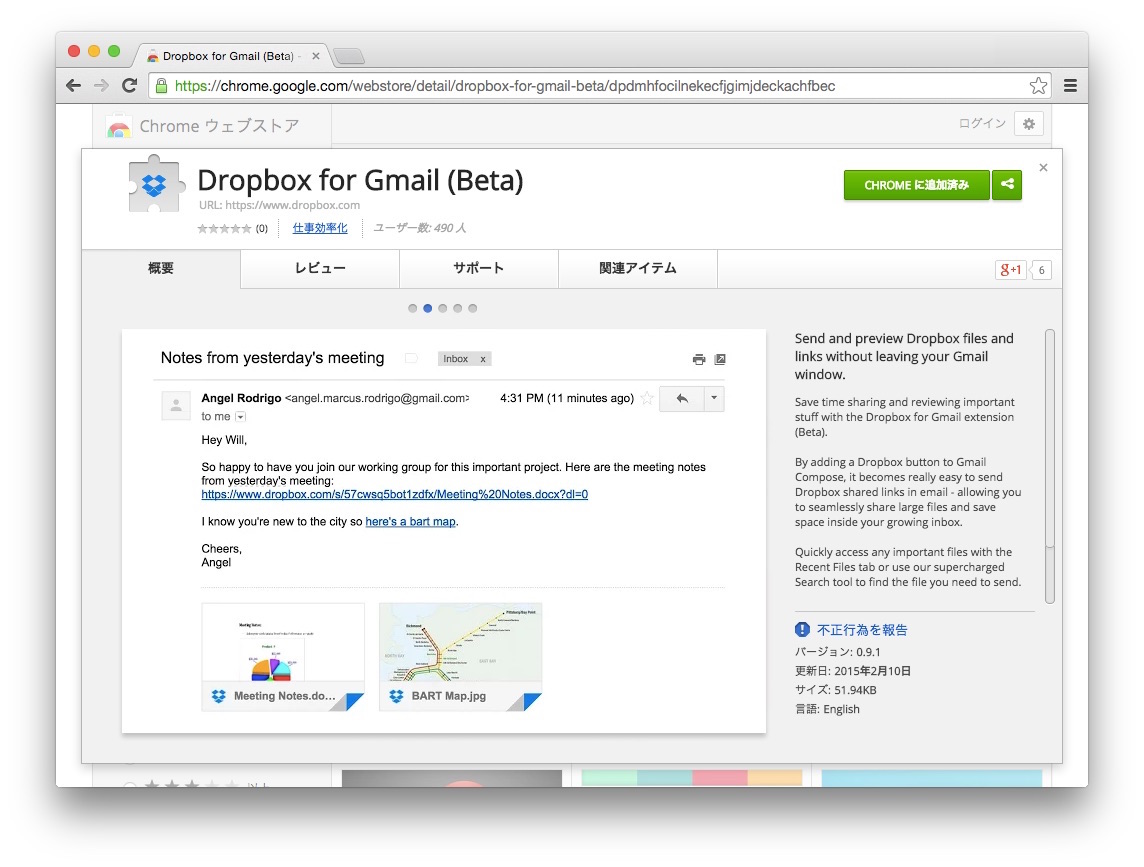Click the '言語: English' text

click(827, 709)
